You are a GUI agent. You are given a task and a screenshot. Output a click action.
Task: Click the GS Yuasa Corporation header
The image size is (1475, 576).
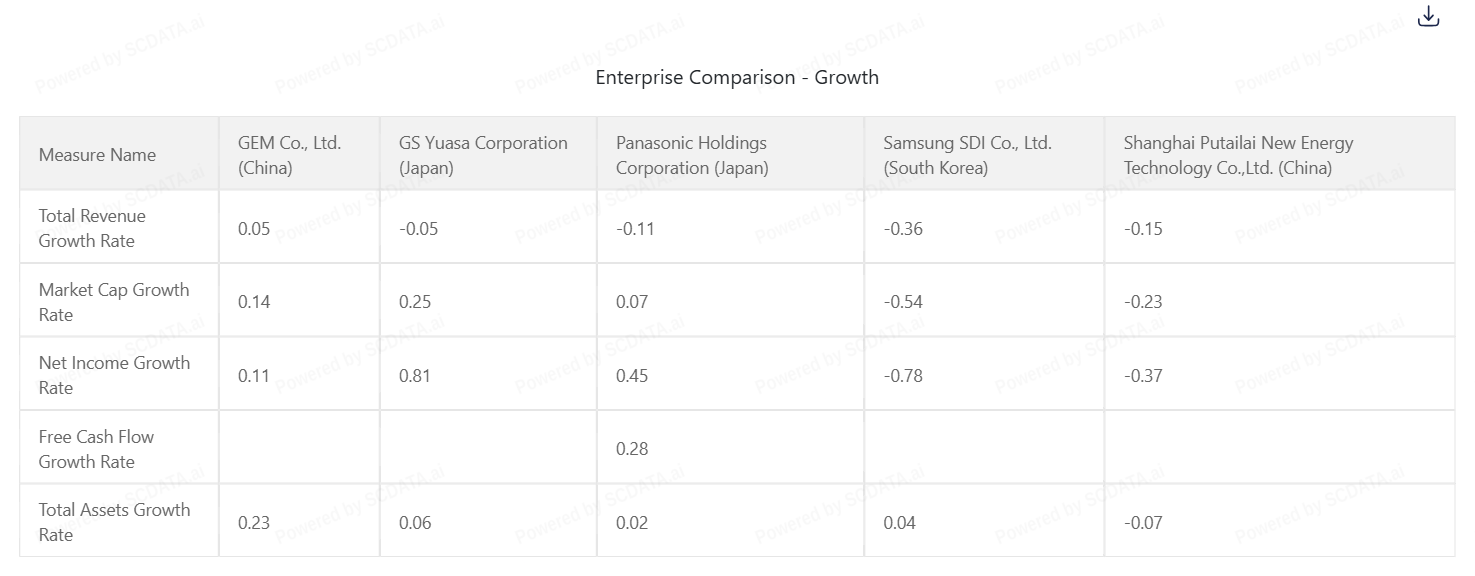[x=483, y=155]
